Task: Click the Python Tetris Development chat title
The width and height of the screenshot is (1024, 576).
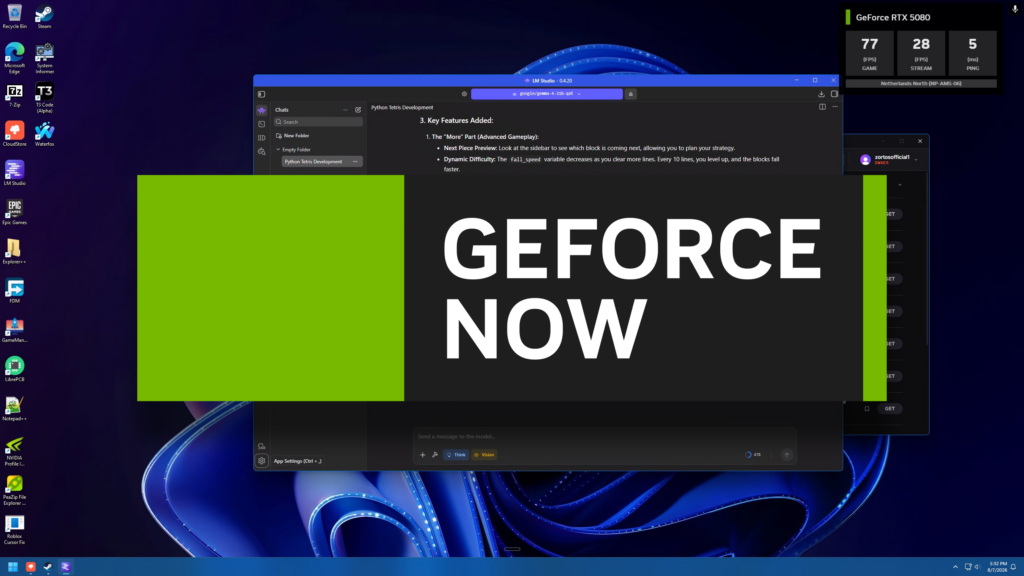Action: click(402, 107)
